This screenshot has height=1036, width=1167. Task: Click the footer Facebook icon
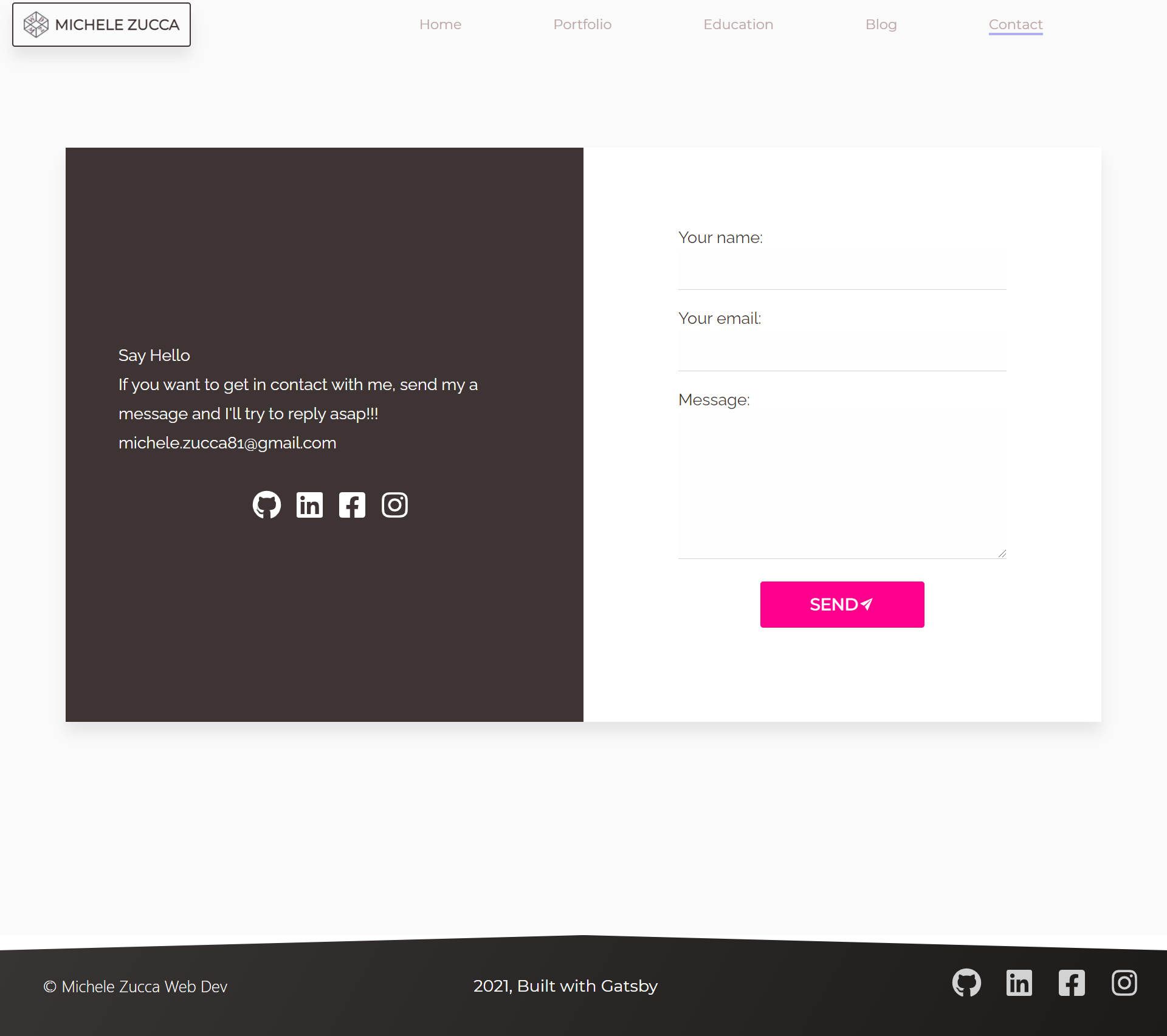(1072, 983)
